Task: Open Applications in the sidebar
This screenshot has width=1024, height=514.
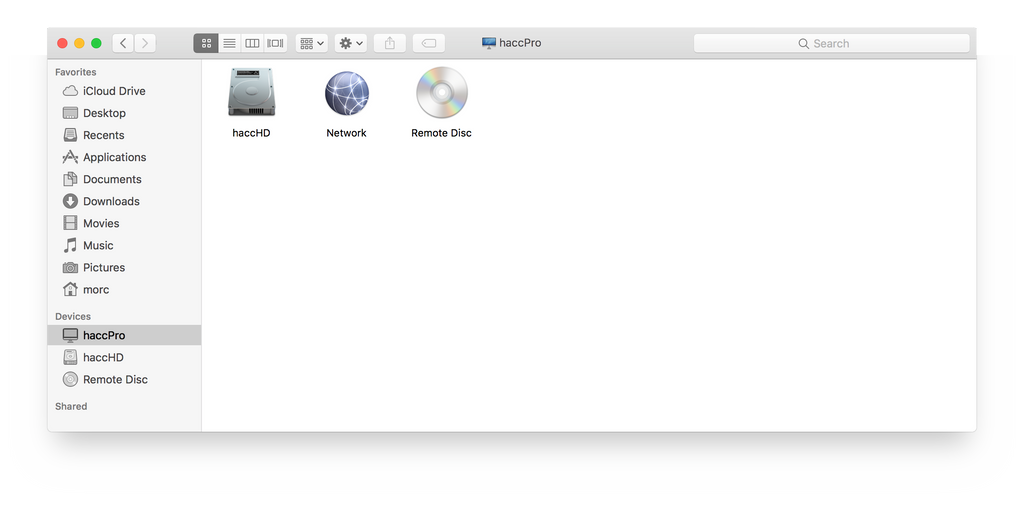Action: (x=124, y=157)
